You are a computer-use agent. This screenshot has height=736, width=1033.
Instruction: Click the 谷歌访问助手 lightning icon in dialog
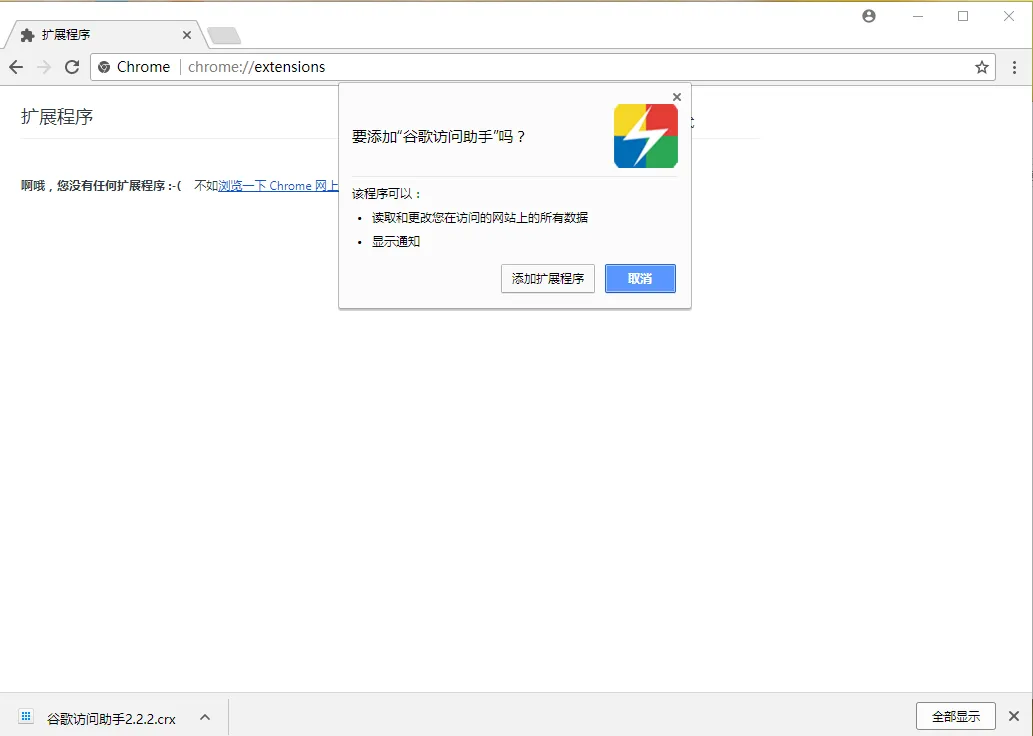(646, 136)
